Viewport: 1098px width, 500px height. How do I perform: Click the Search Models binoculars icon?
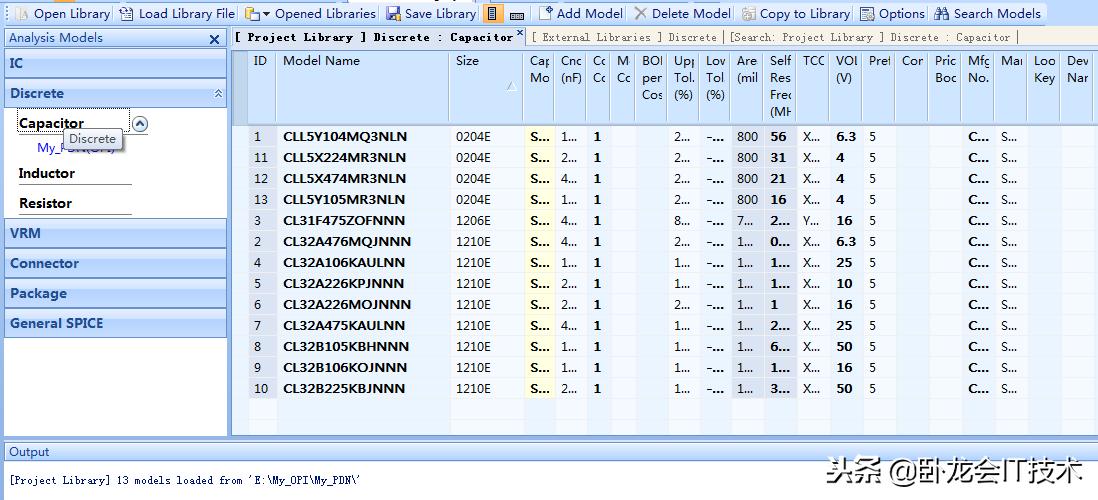tap(942, 14)
